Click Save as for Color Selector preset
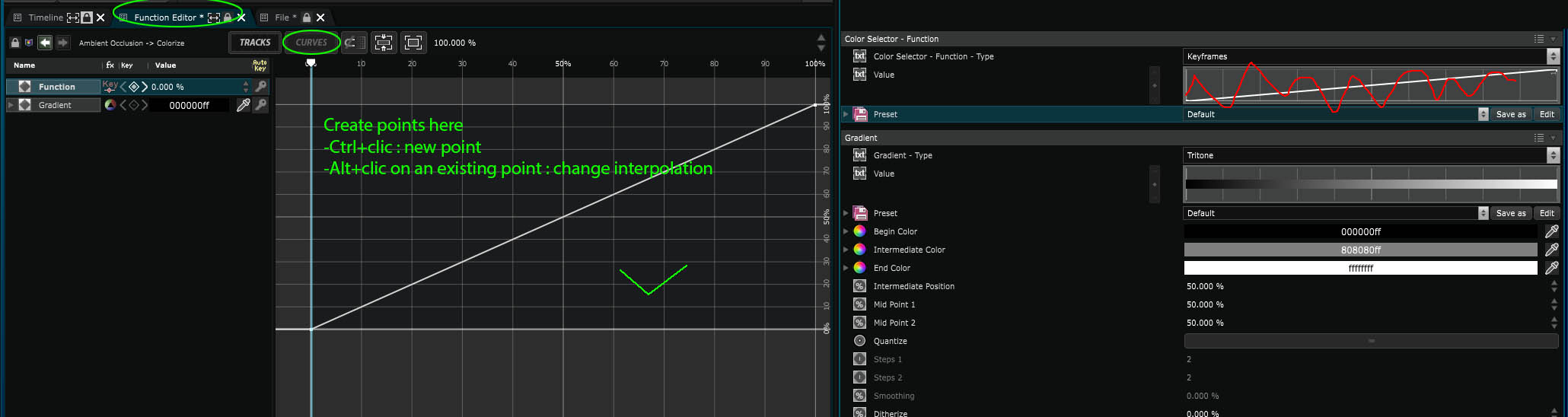The image size is (1568, 417). click(1511, 114)
